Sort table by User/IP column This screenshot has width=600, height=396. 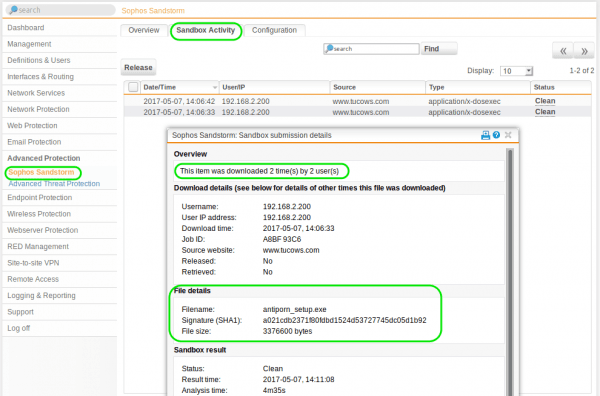click(x=274, y=87)
